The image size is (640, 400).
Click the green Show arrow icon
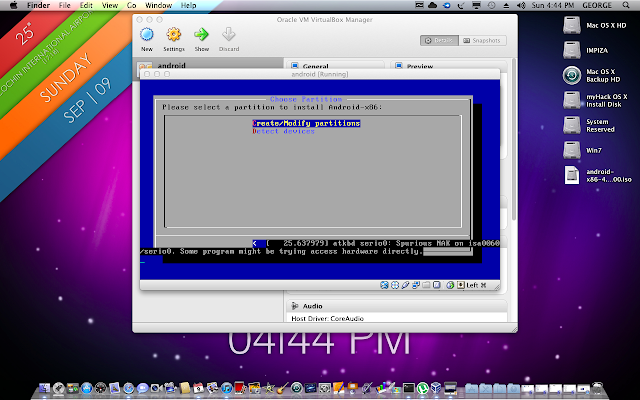pos(201,35)
